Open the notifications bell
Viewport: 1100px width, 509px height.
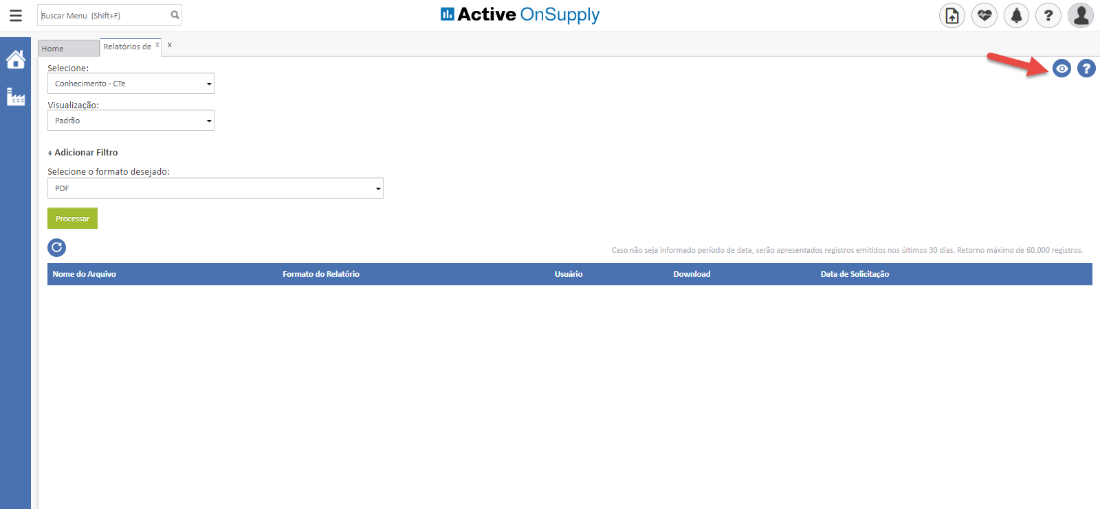[1017, 15]
